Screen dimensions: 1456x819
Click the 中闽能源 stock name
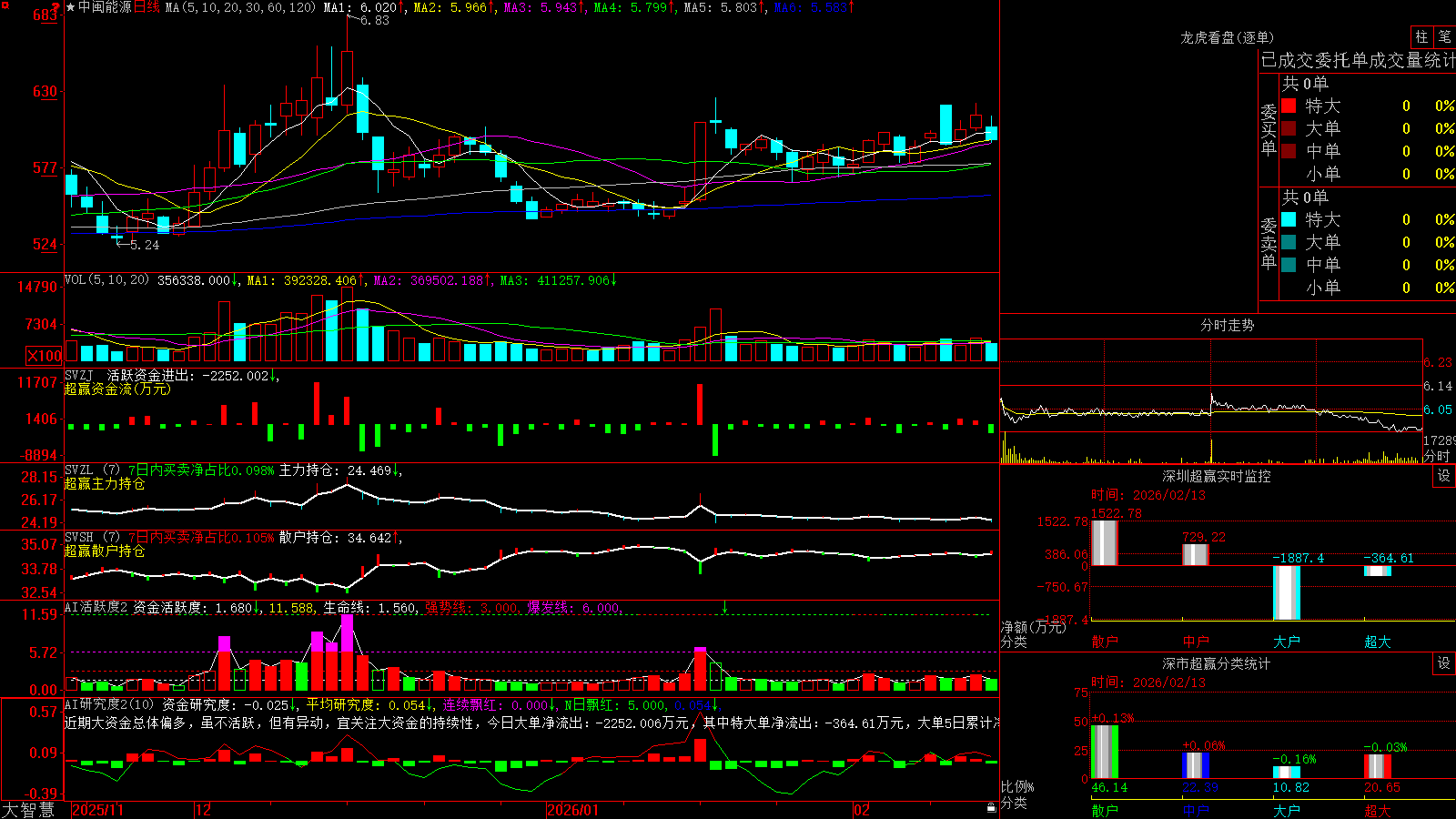click(105, 7)
